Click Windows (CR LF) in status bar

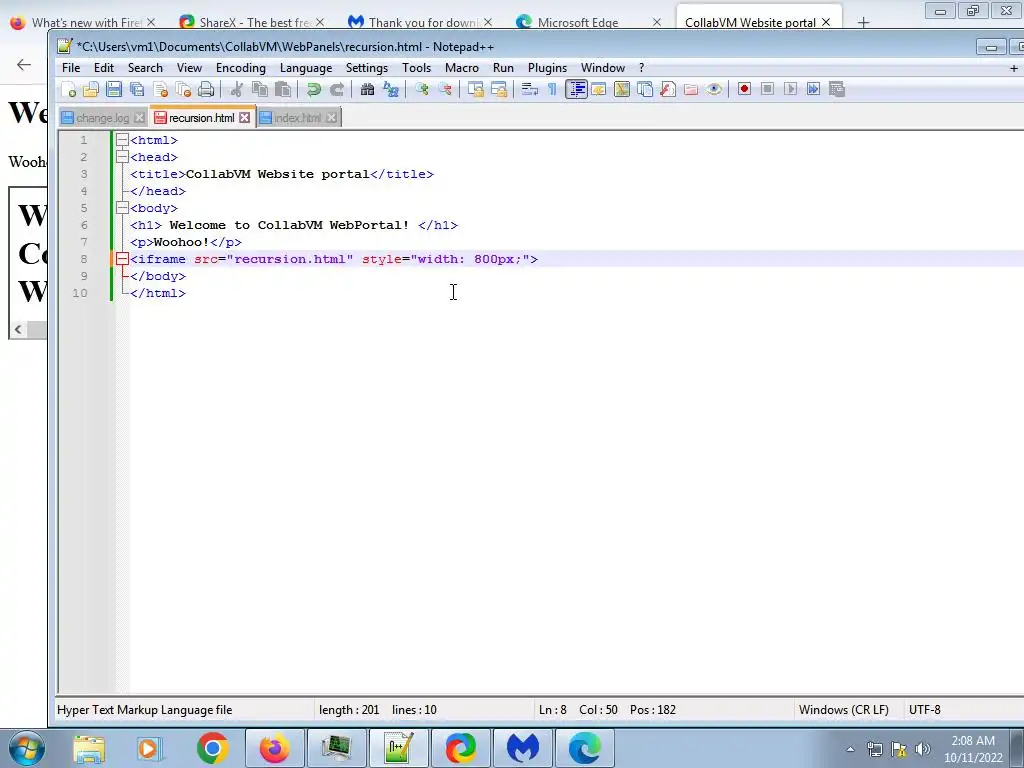coord(843,710)
